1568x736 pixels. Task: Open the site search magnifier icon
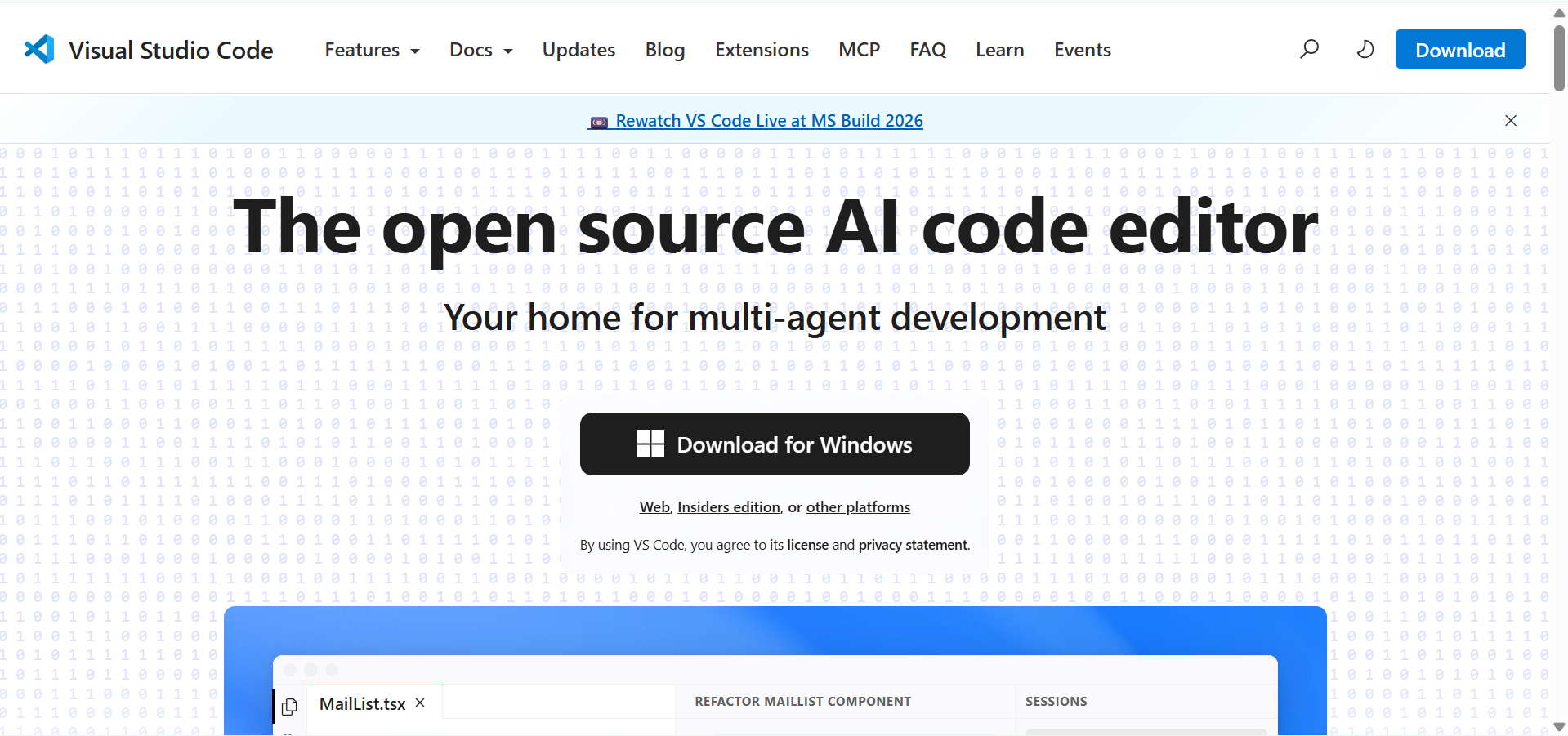(1309, 49)
